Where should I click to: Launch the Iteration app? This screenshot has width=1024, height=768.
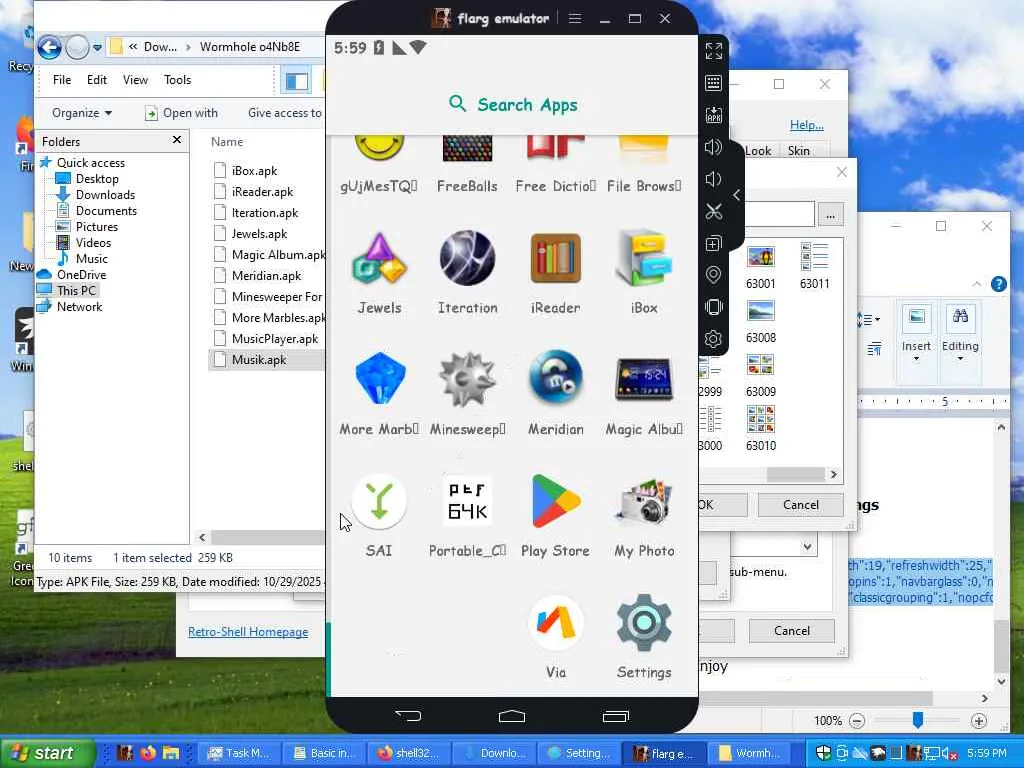point(468,259)
